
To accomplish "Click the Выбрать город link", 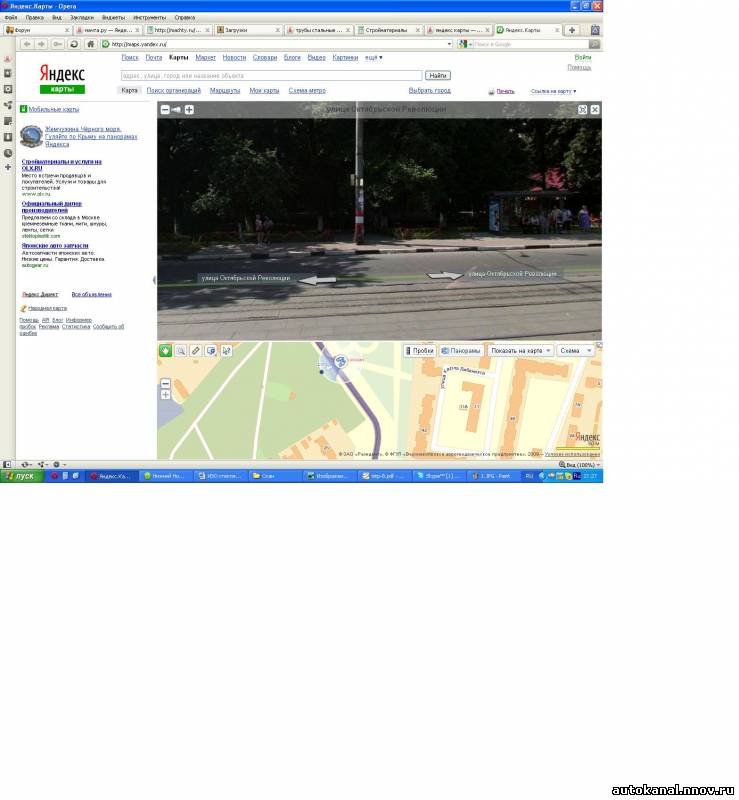I will coord(430,90).
